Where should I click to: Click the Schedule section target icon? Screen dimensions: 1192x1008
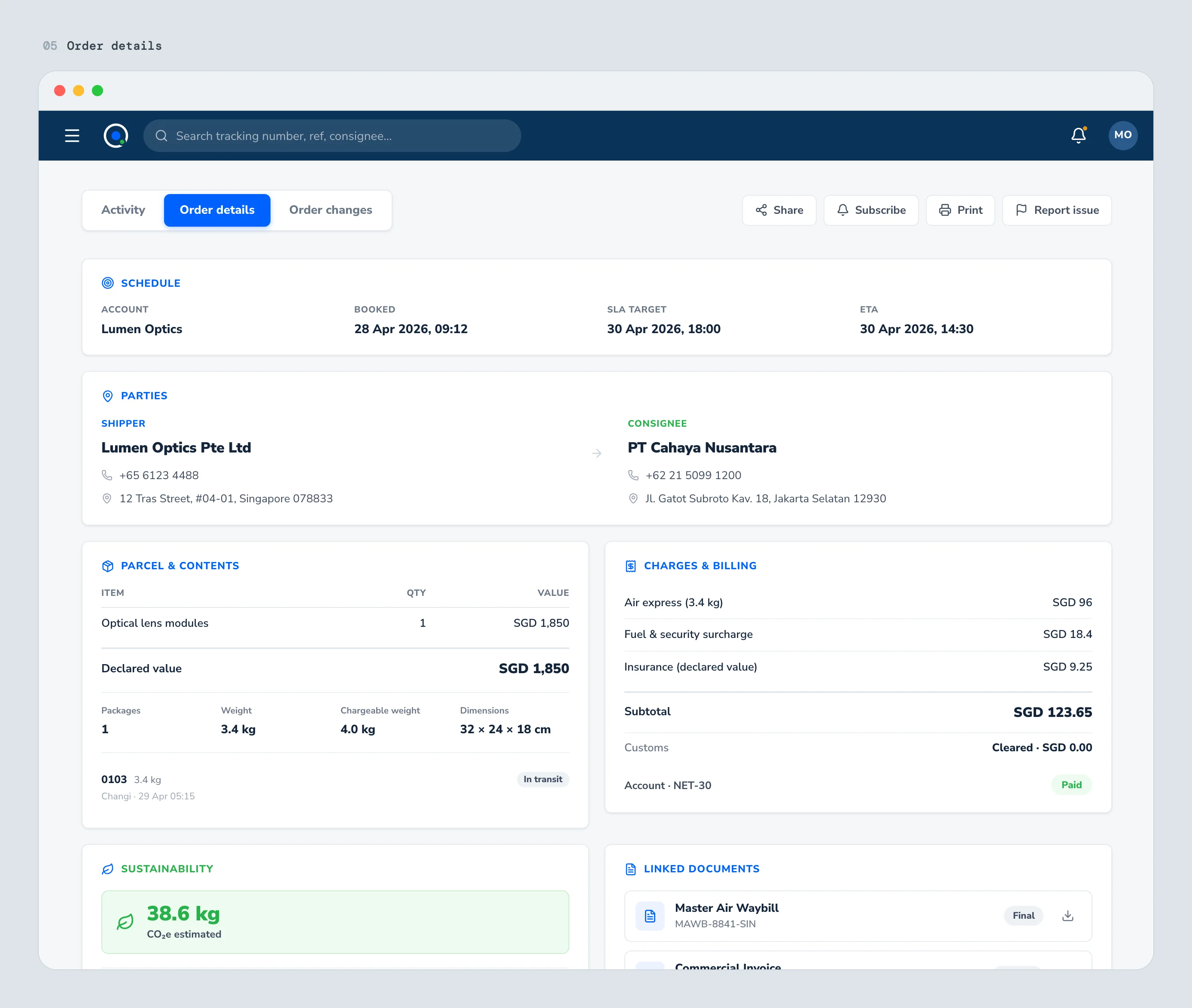click(107, 283)
